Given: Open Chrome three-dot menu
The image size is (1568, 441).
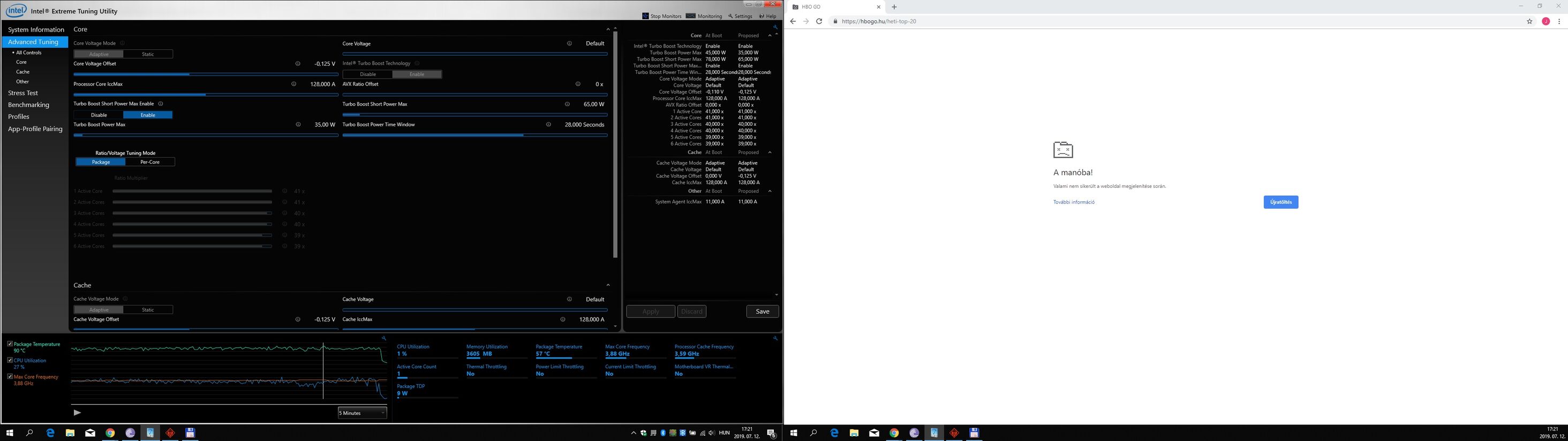Looking at the screenshot, I should click(1559, 21).
